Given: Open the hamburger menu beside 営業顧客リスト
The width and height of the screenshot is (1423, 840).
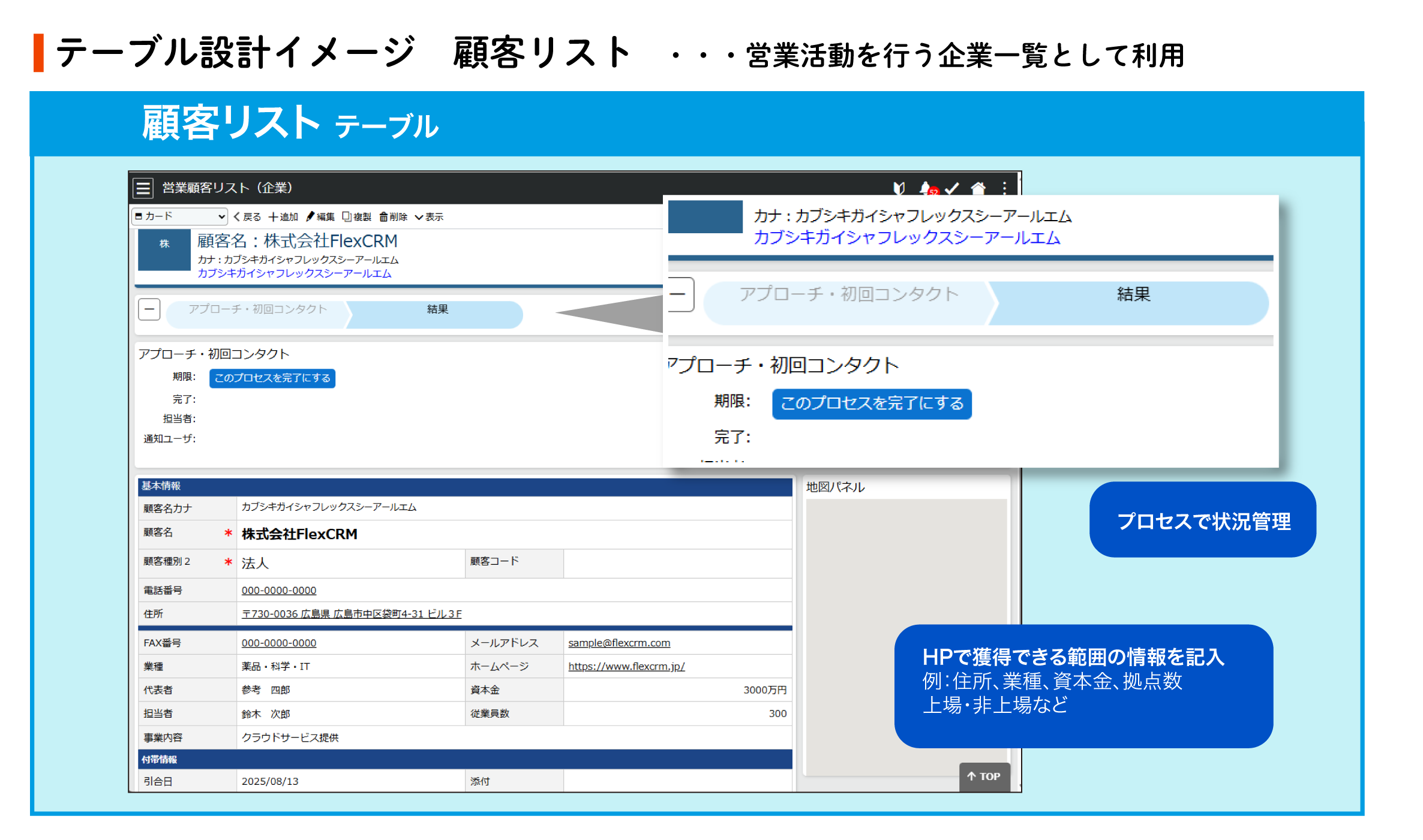Looking at the screenshot, I should [143, 188].
